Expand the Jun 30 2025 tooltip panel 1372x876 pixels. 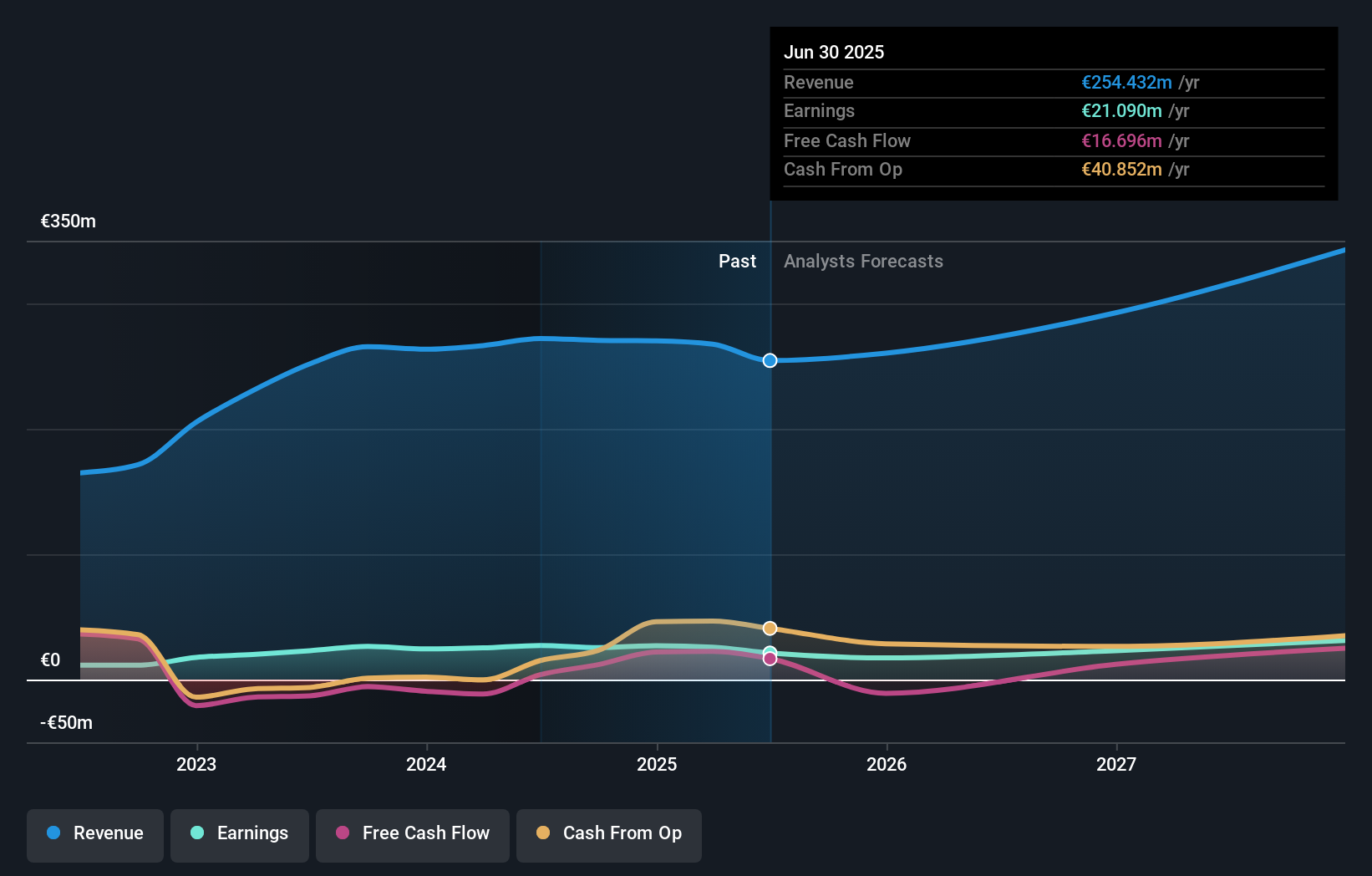point(1054,114)
